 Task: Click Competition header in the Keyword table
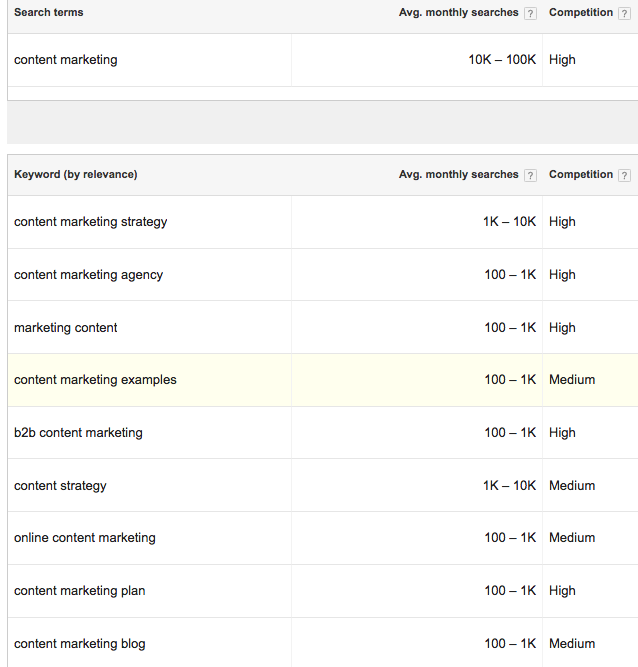pyautogui.click(x=580, y=175)
